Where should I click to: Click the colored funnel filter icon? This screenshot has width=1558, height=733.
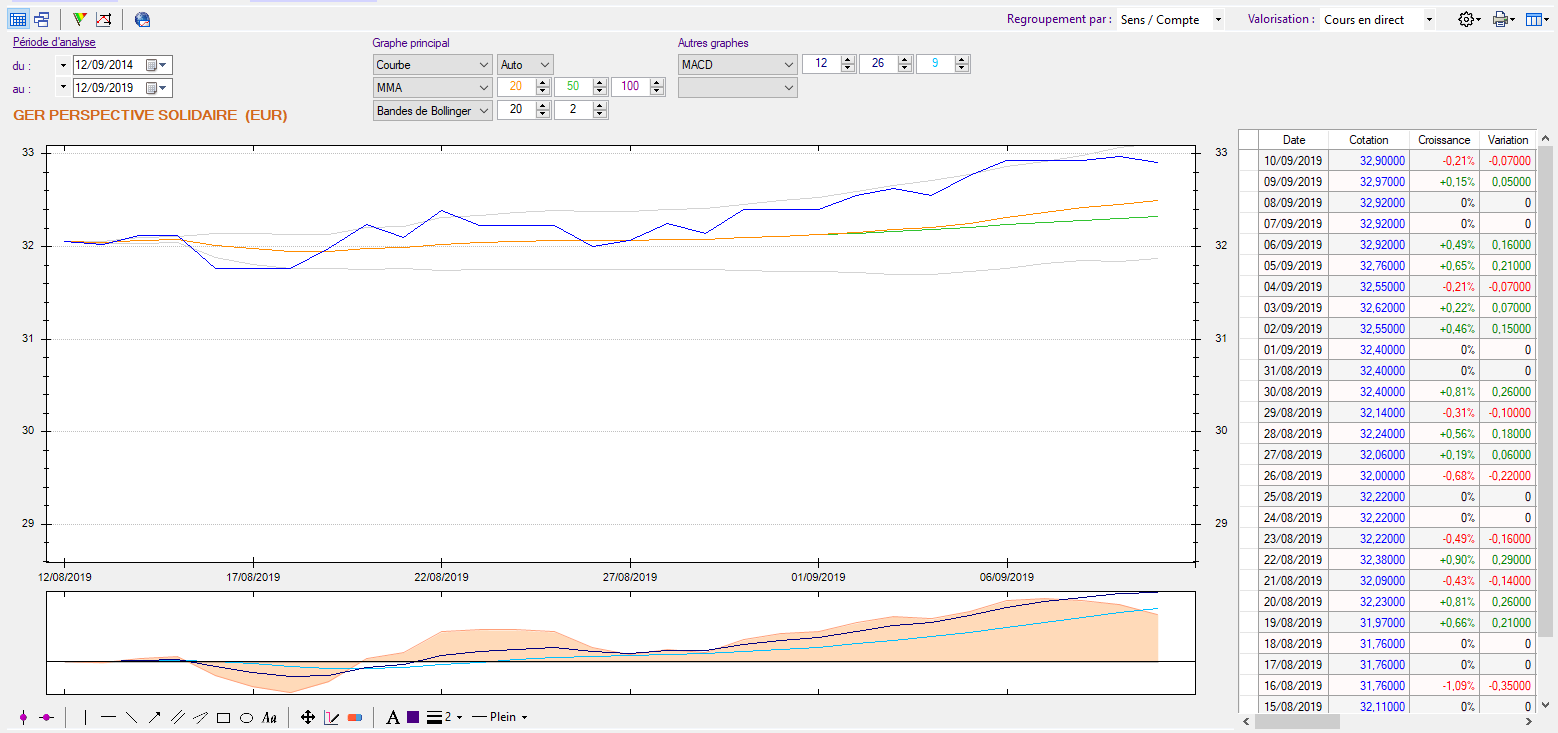tap(79, 19)
